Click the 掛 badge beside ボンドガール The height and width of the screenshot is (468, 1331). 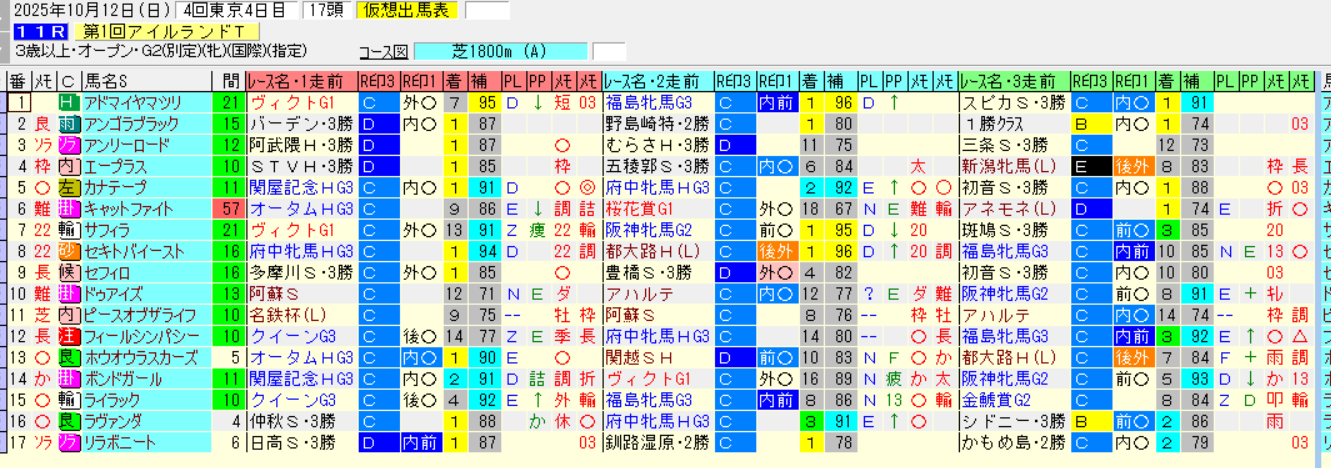[x=69, y=380]
